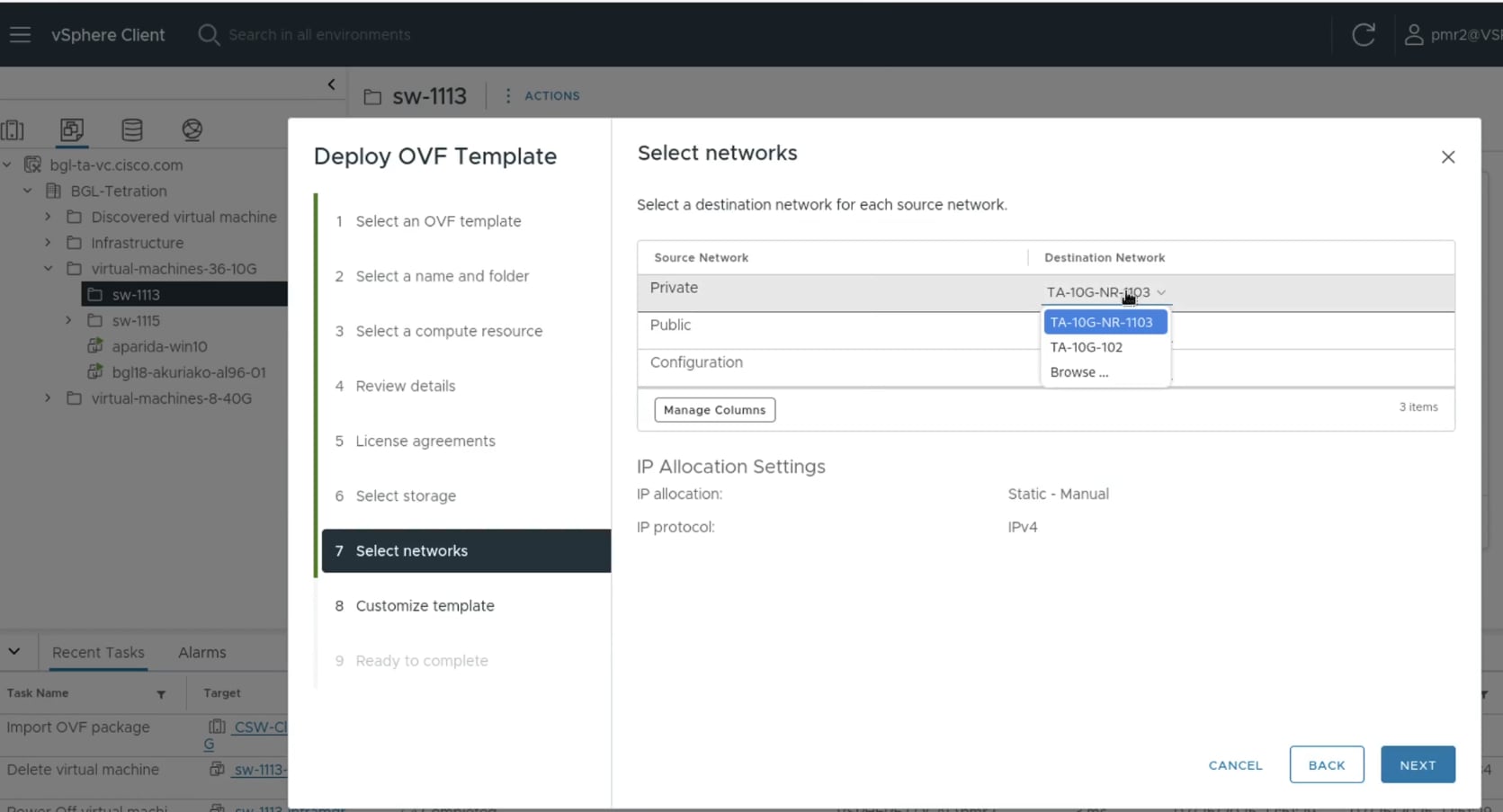The width and height of the screenshot is (1503, 812).
Task: Open the main hamburger menu
Action: click(20, 34)
